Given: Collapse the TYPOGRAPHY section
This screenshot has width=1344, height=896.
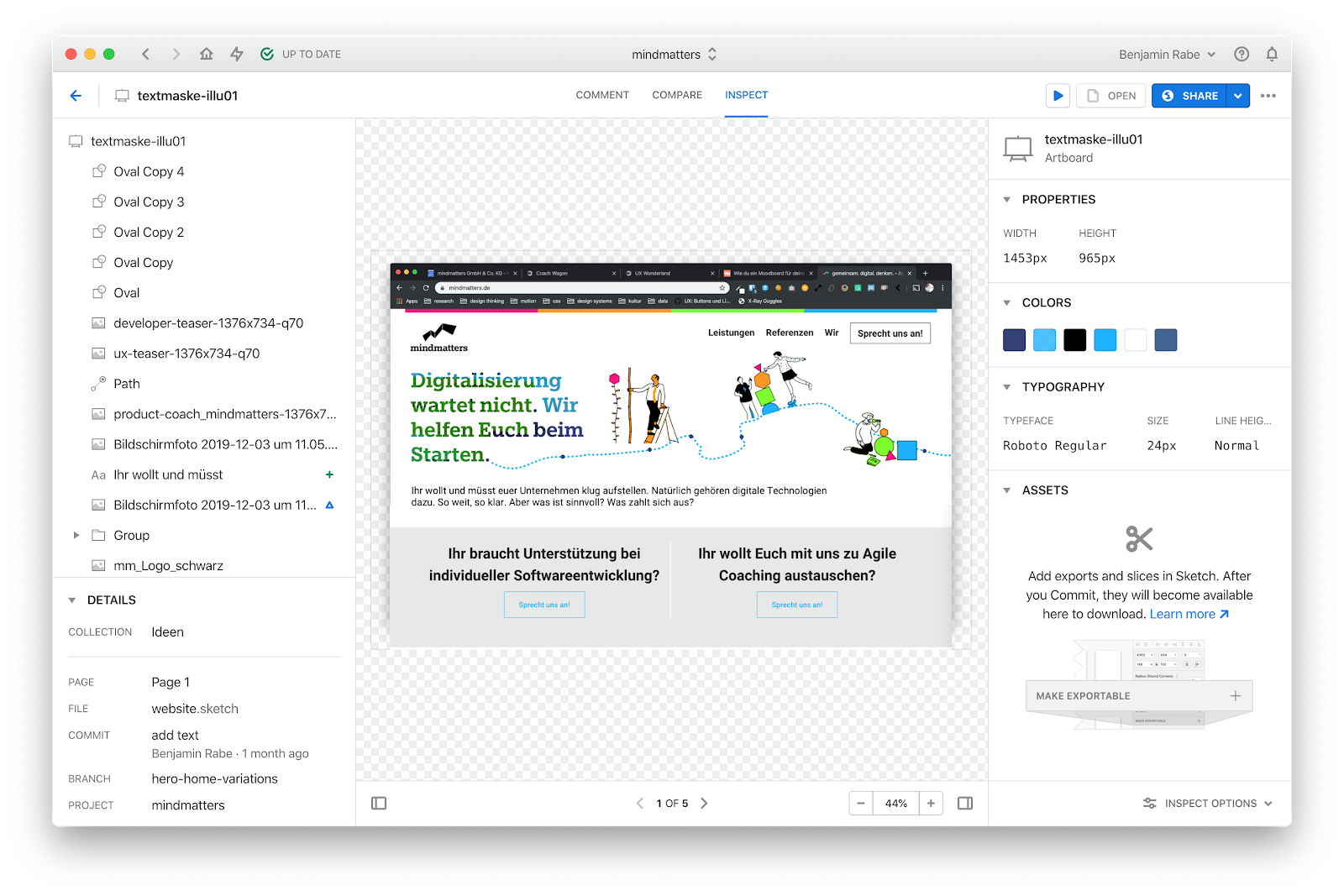Looking at the screenshot, I should pyautogui.click(x=1007, y=387).
